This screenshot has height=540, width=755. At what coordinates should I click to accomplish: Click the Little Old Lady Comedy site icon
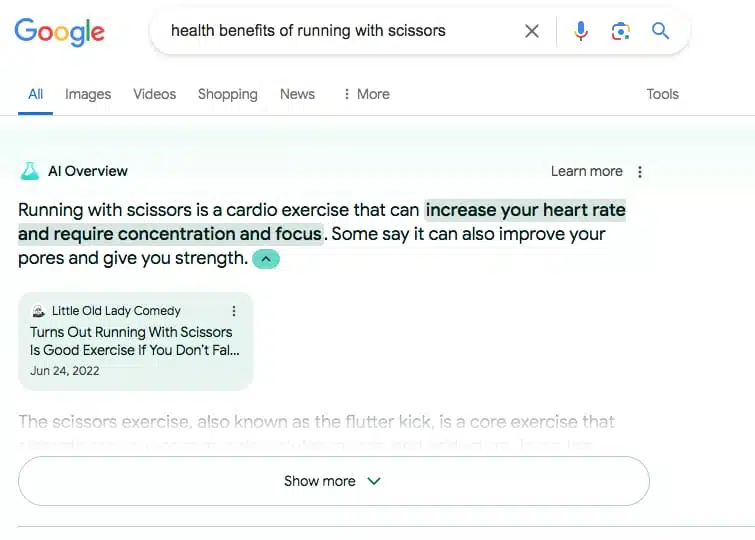pyautogui.click(x=38, y=311)
